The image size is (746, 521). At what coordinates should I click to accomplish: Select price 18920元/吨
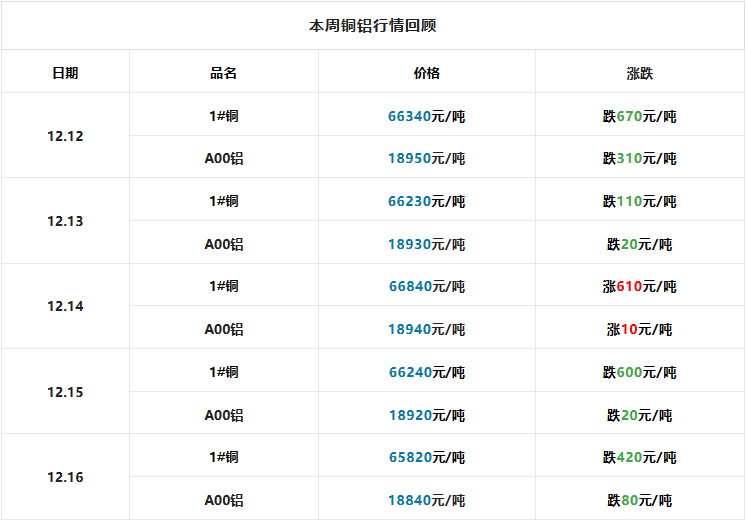427,415
